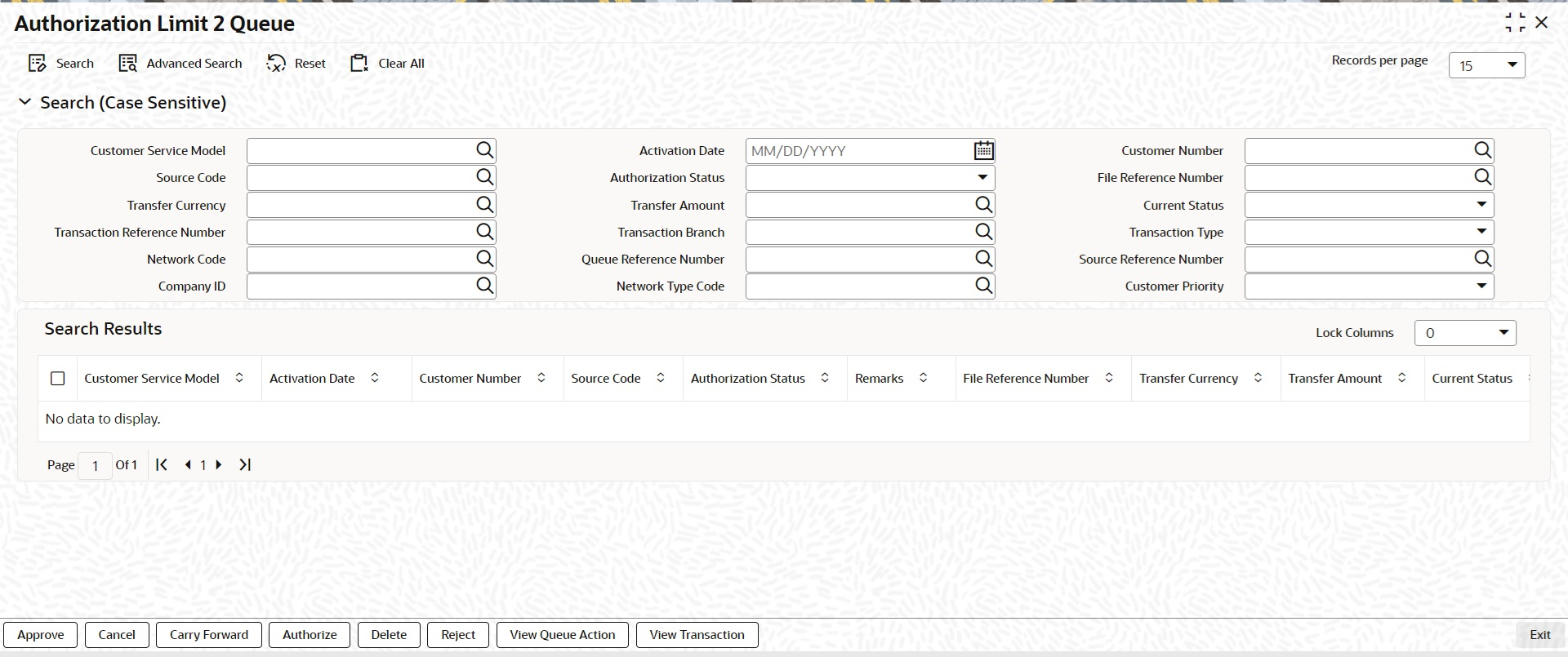
Task: Open Customer Priority dropdown
Action: pos(1369,286)
